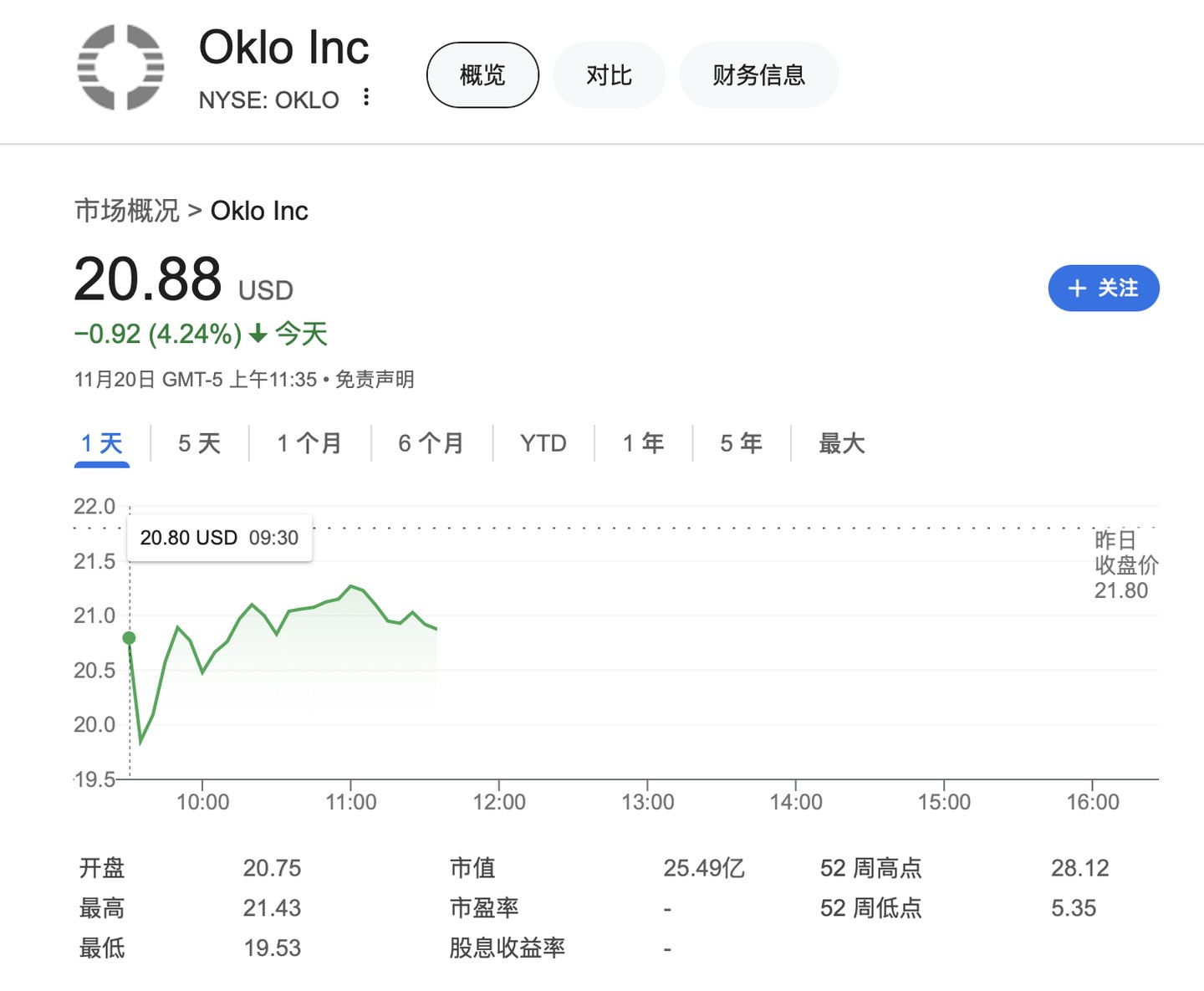Click the chart line peak near 11:00
This screenshot has width=1204, height=991.
351,586
